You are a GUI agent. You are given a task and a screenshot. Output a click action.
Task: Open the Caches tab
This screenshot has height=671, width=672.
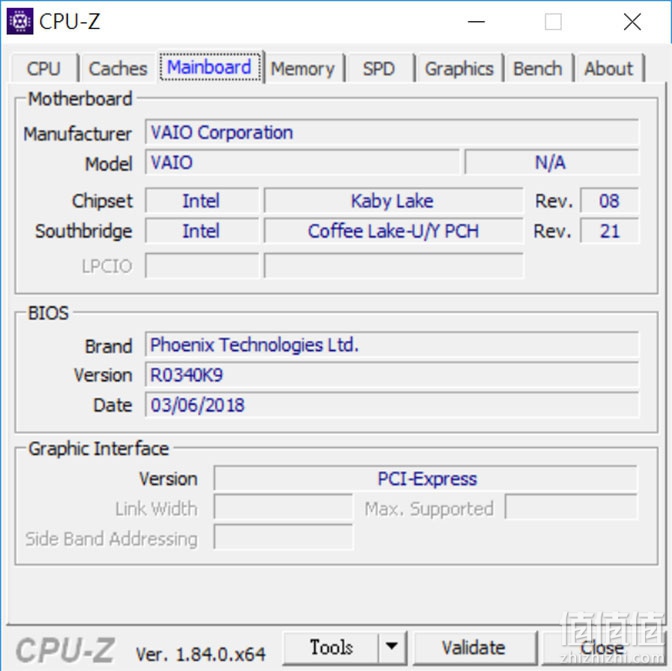[118, 68]
